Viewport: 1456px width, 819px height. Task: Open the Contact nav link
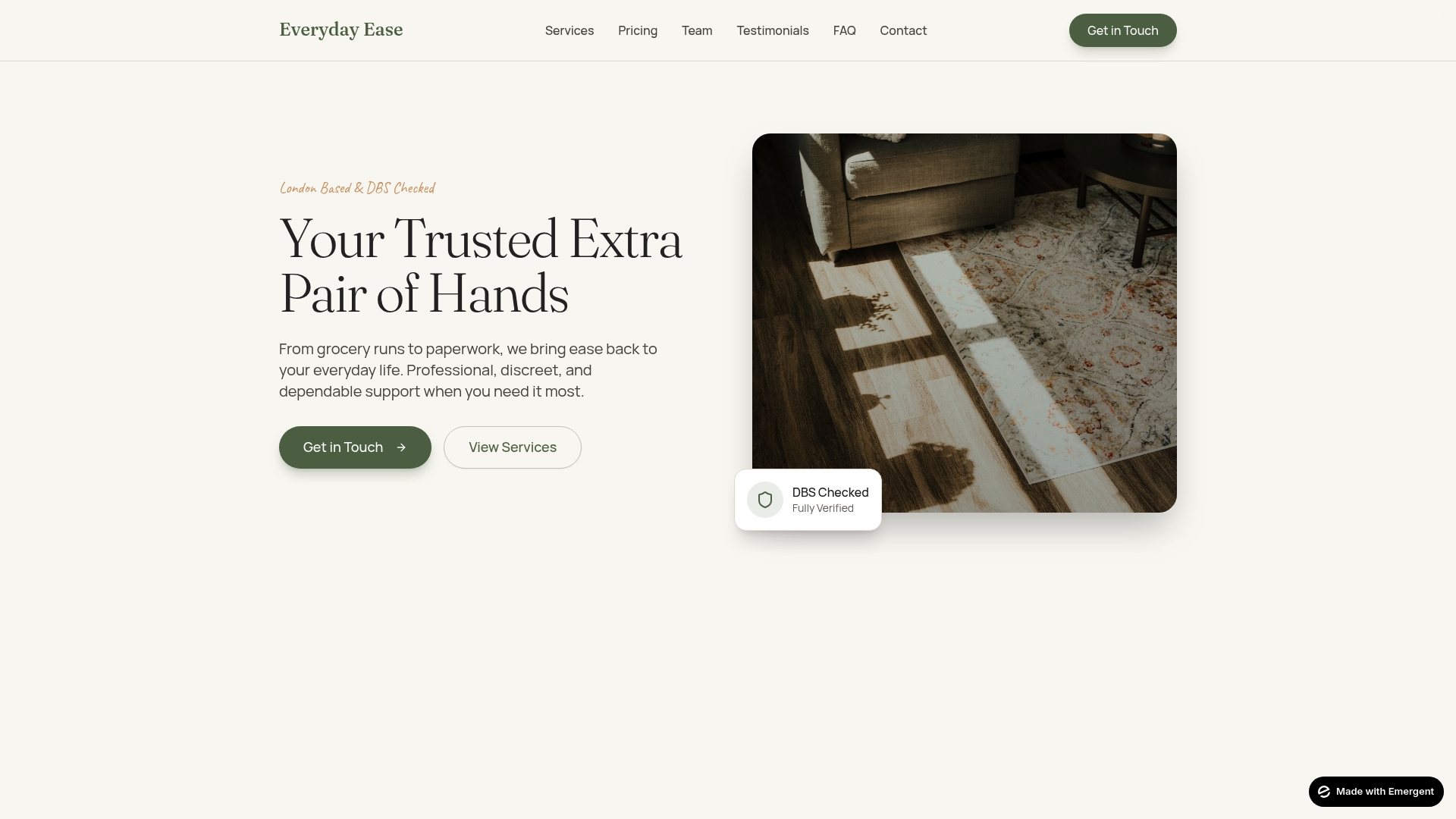click(x=903, y=30)
